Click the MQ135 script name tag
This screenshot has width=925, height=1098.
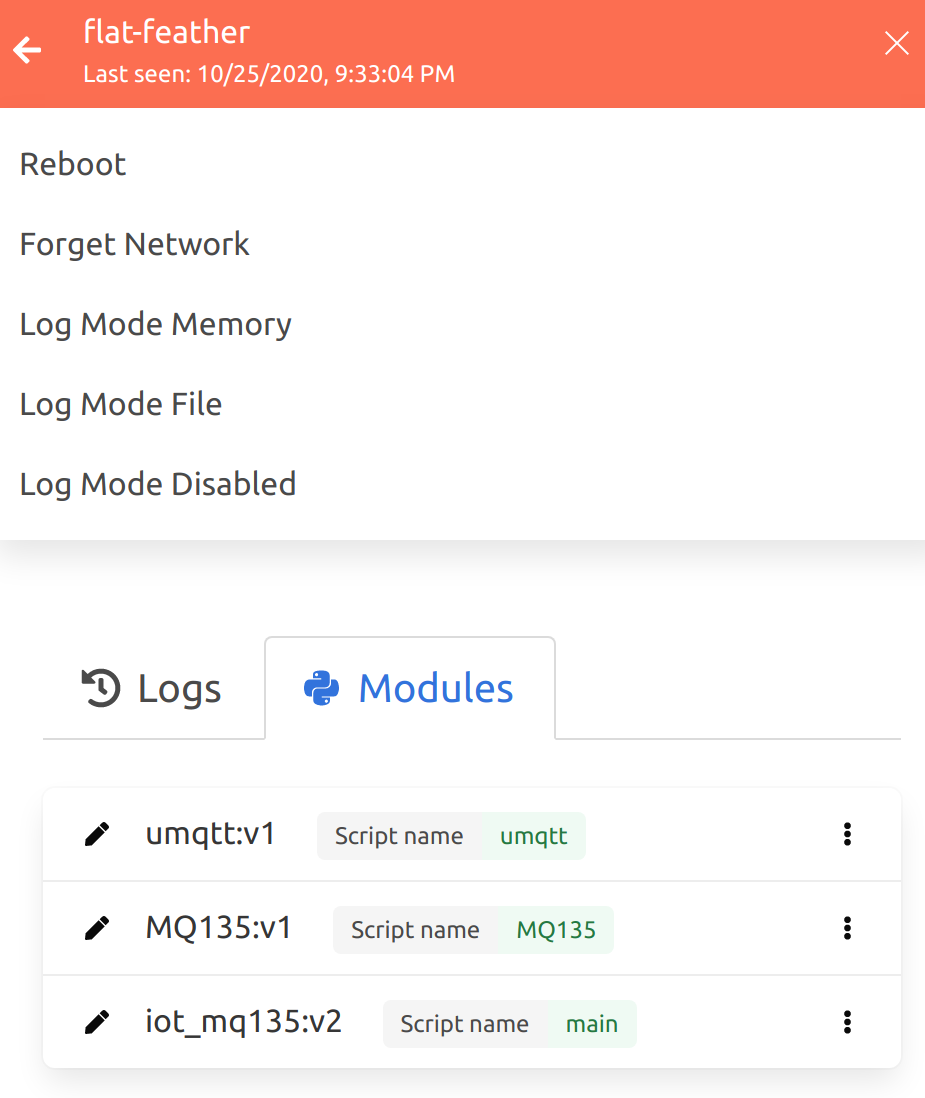coord(473,930)
